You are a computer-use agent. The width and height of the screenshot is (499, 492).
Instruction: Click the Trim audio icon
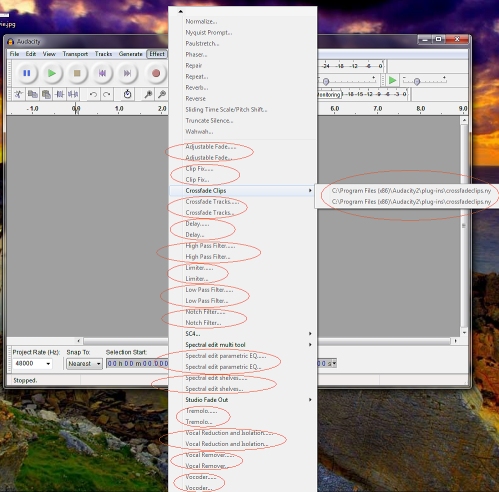point(59,94)
